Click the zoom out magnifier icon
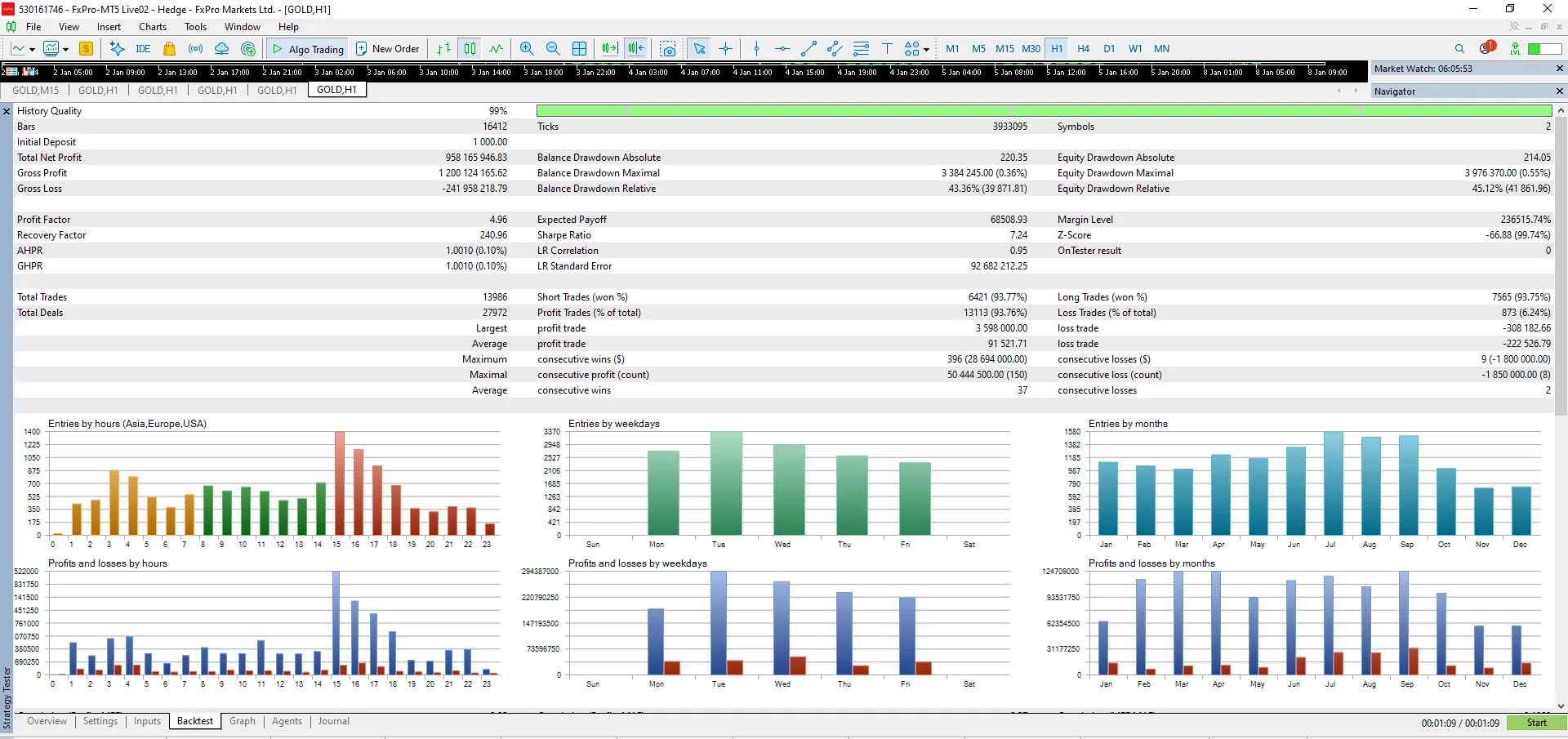 [553, 49]
